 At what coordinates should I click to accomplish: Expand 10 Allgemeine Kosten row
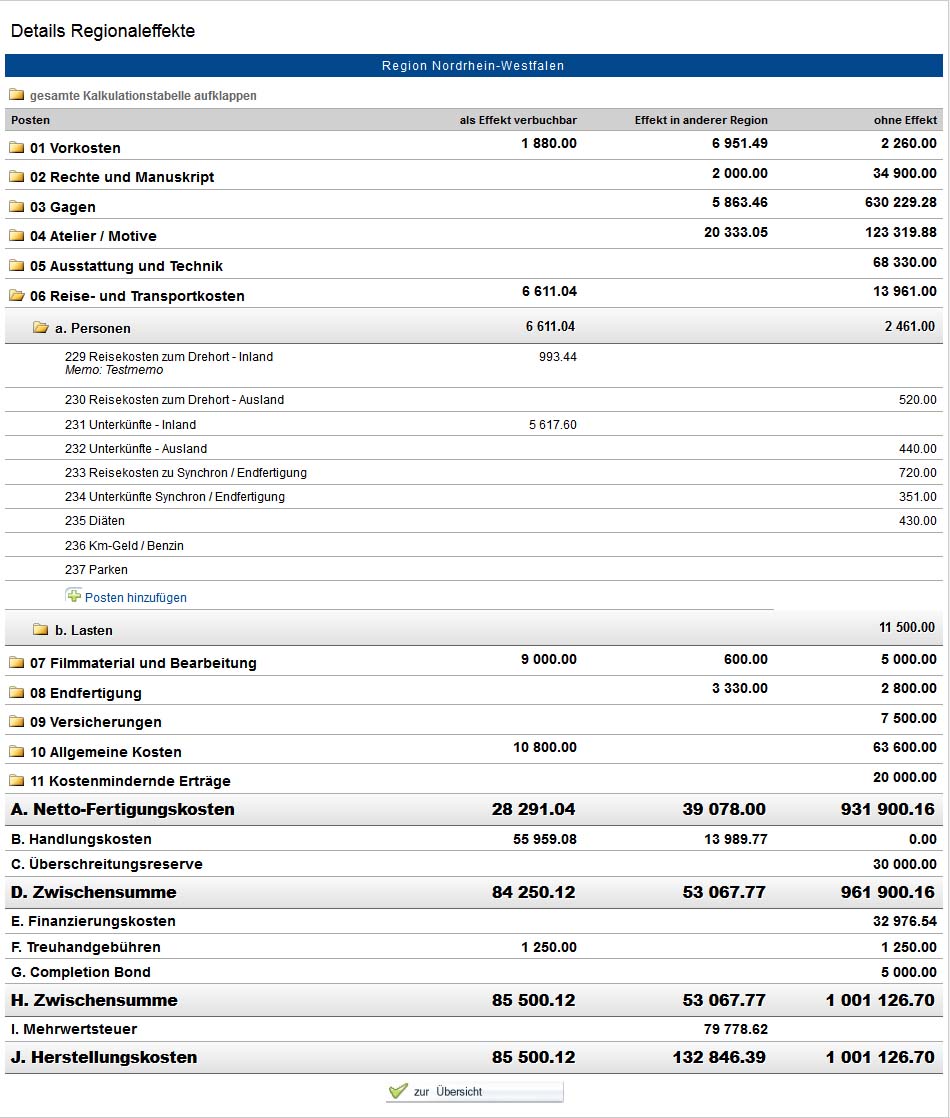click(106, 752)
